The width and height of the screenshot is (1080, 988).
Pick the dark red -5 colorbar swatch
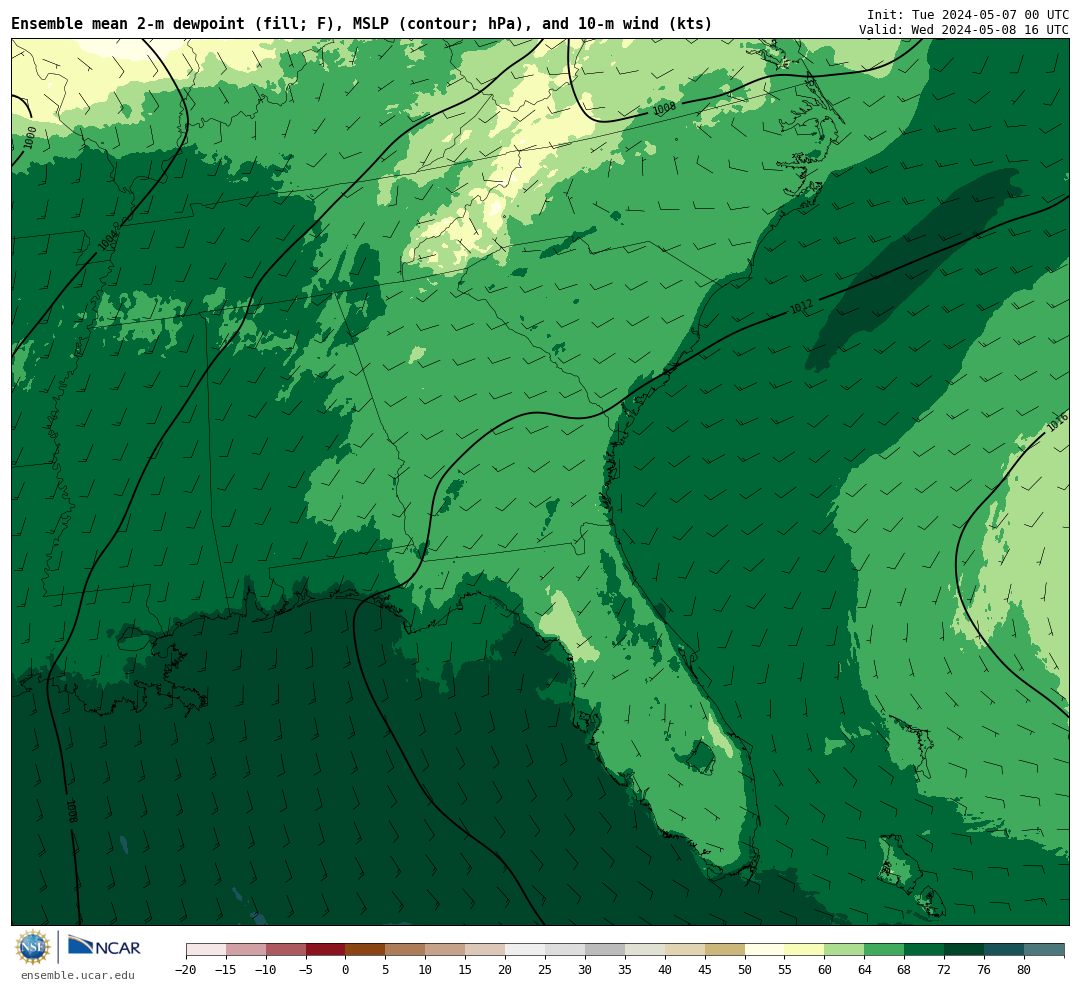[x=325, y=950]
